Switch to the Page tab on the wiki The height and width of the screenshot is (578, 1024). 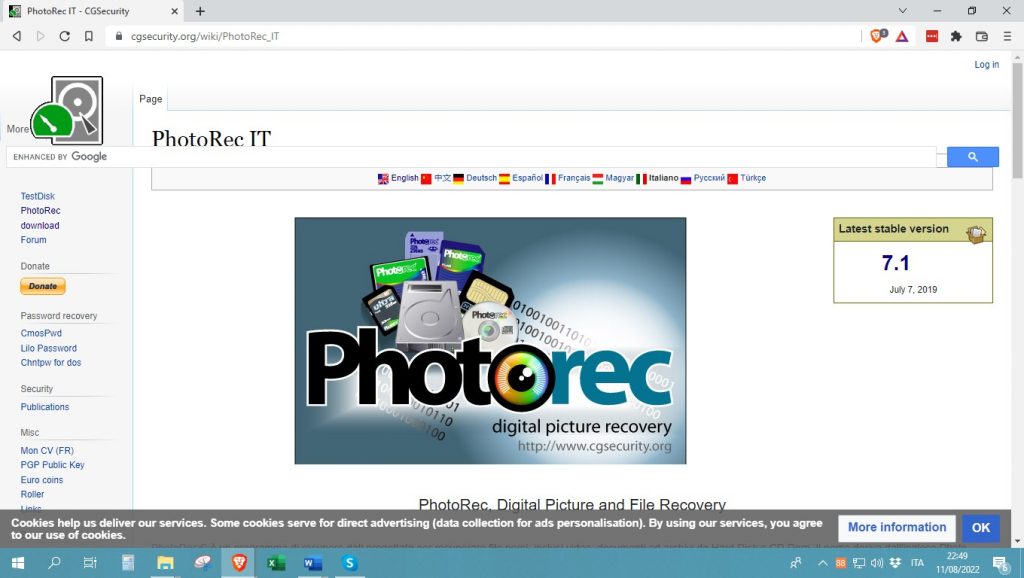(150, 99)
